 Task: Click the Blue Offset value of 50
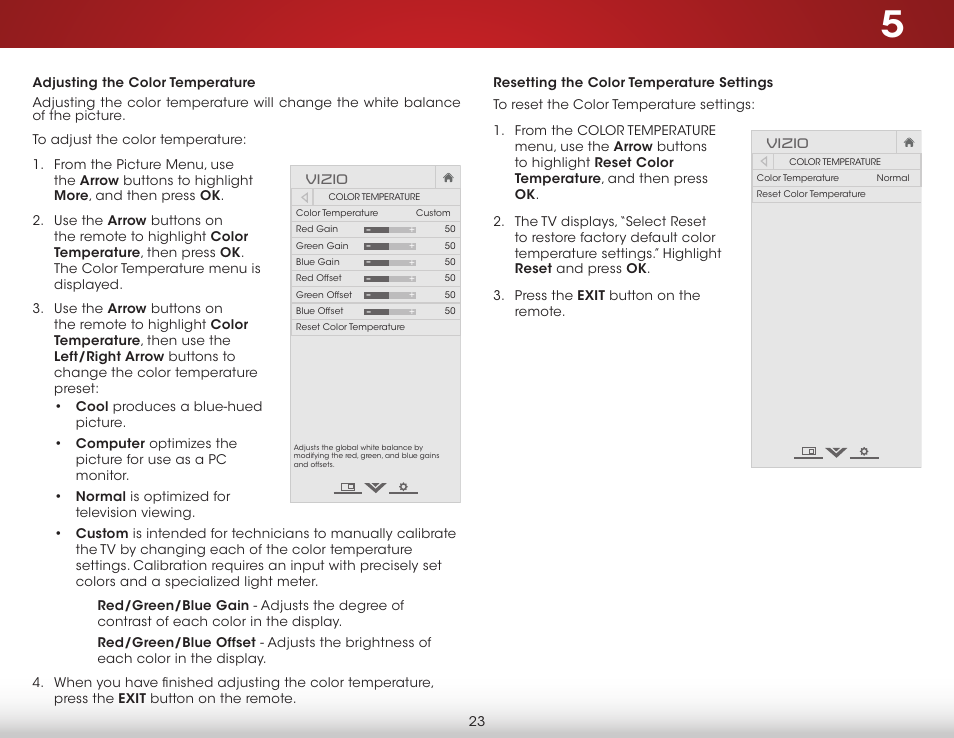click(x=450, y=311)
